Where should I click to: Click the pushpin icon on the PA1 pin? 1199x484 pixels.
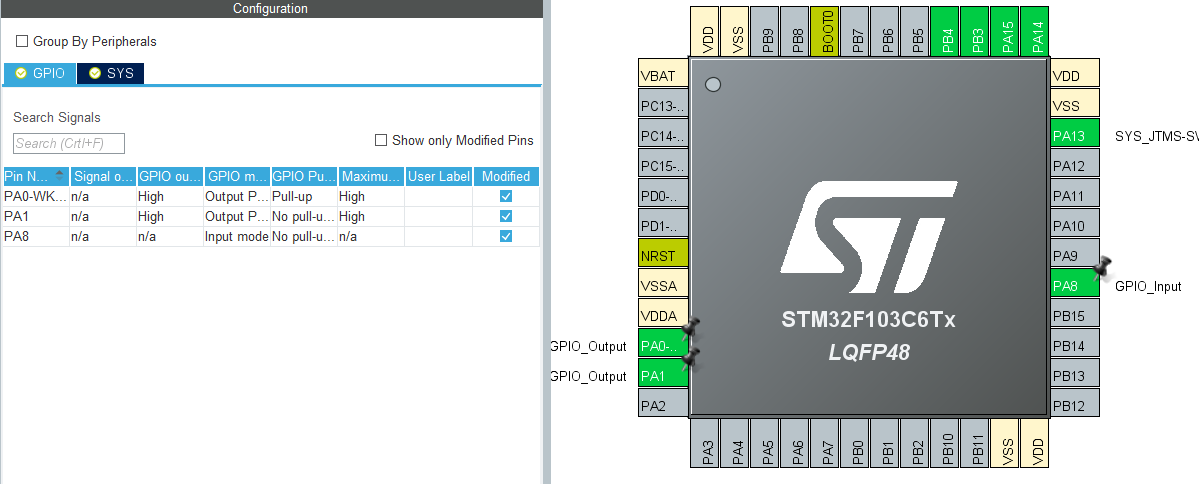690,357
